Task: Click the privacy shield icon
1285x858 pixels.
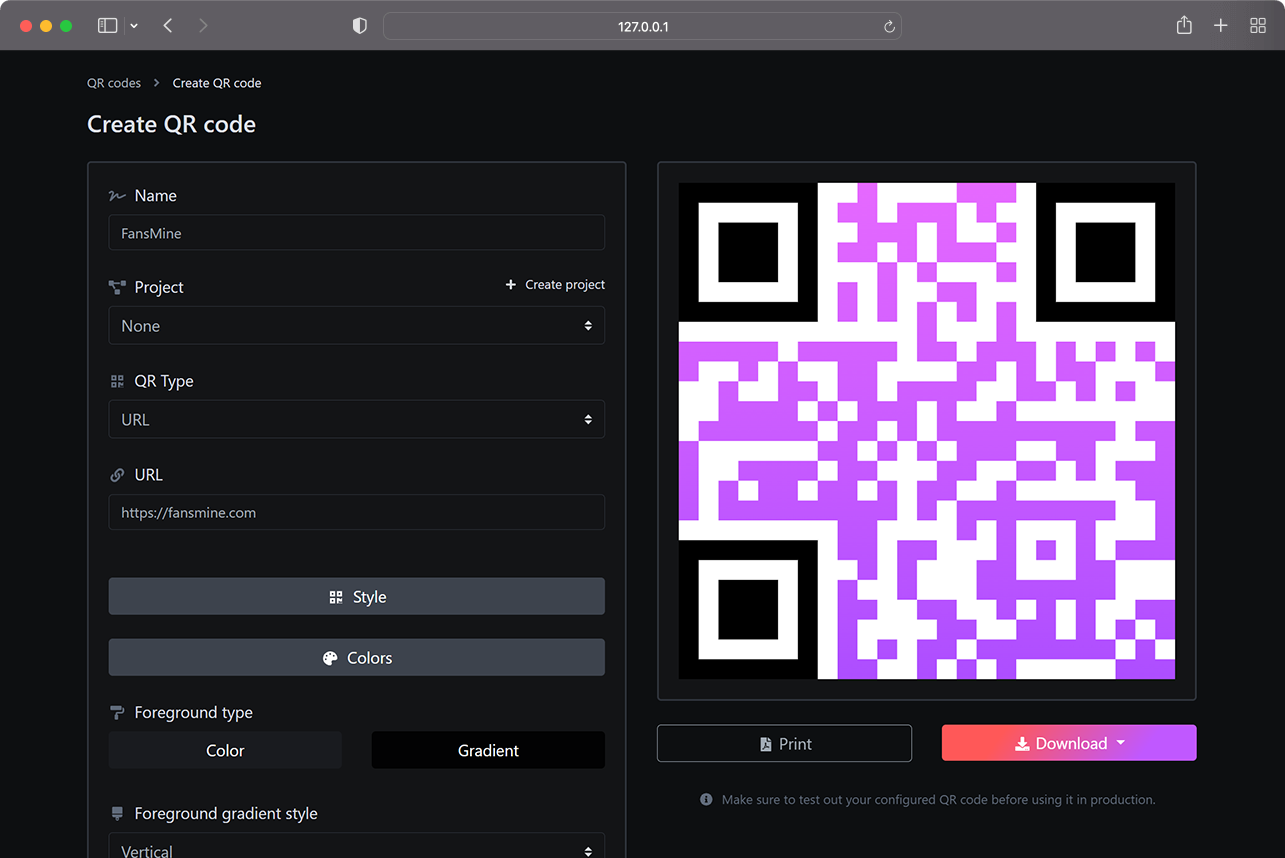Action: pos(360,26)
